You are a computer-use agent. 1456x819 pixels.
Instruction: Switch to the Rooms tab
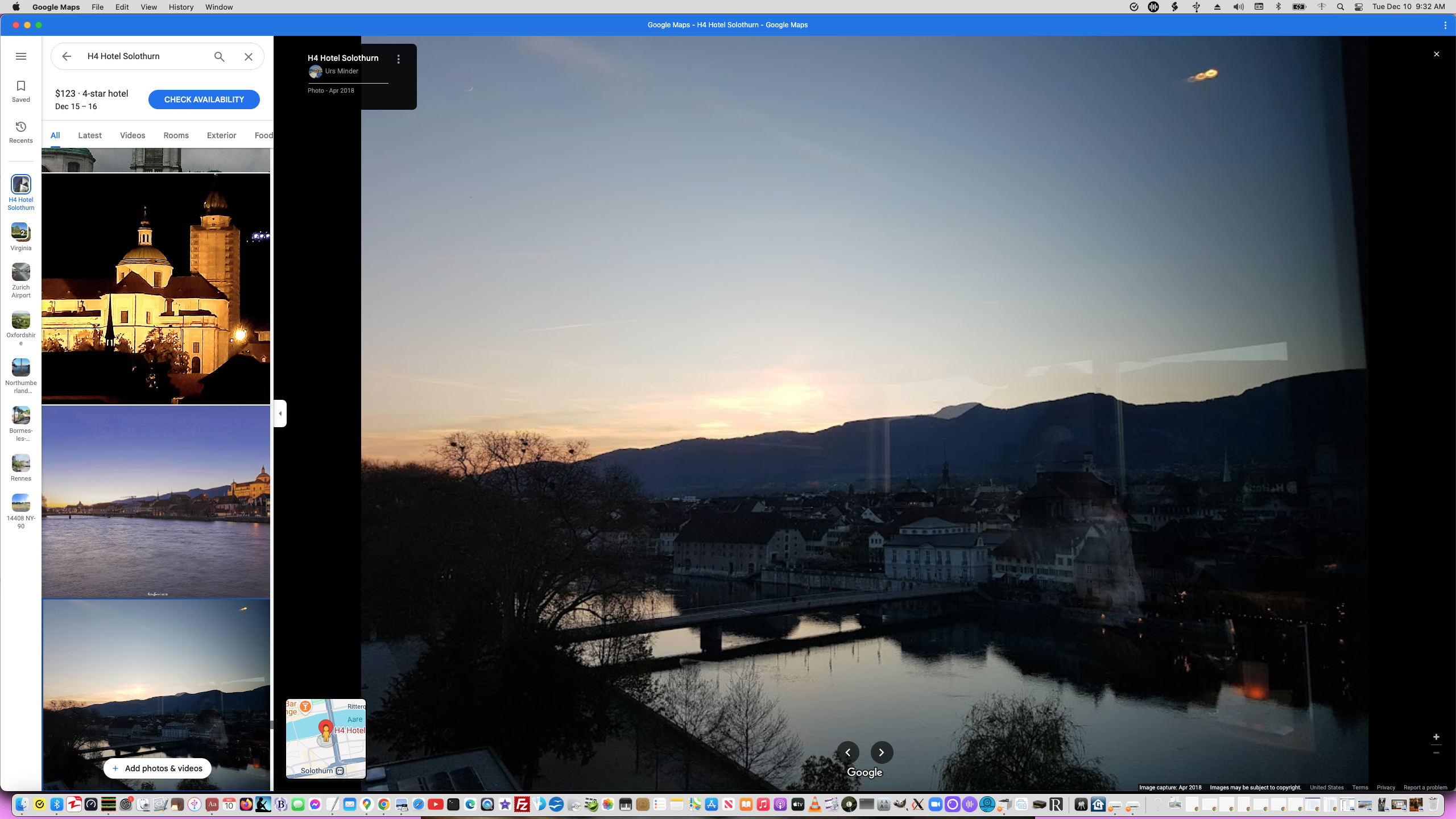point(176,135)
